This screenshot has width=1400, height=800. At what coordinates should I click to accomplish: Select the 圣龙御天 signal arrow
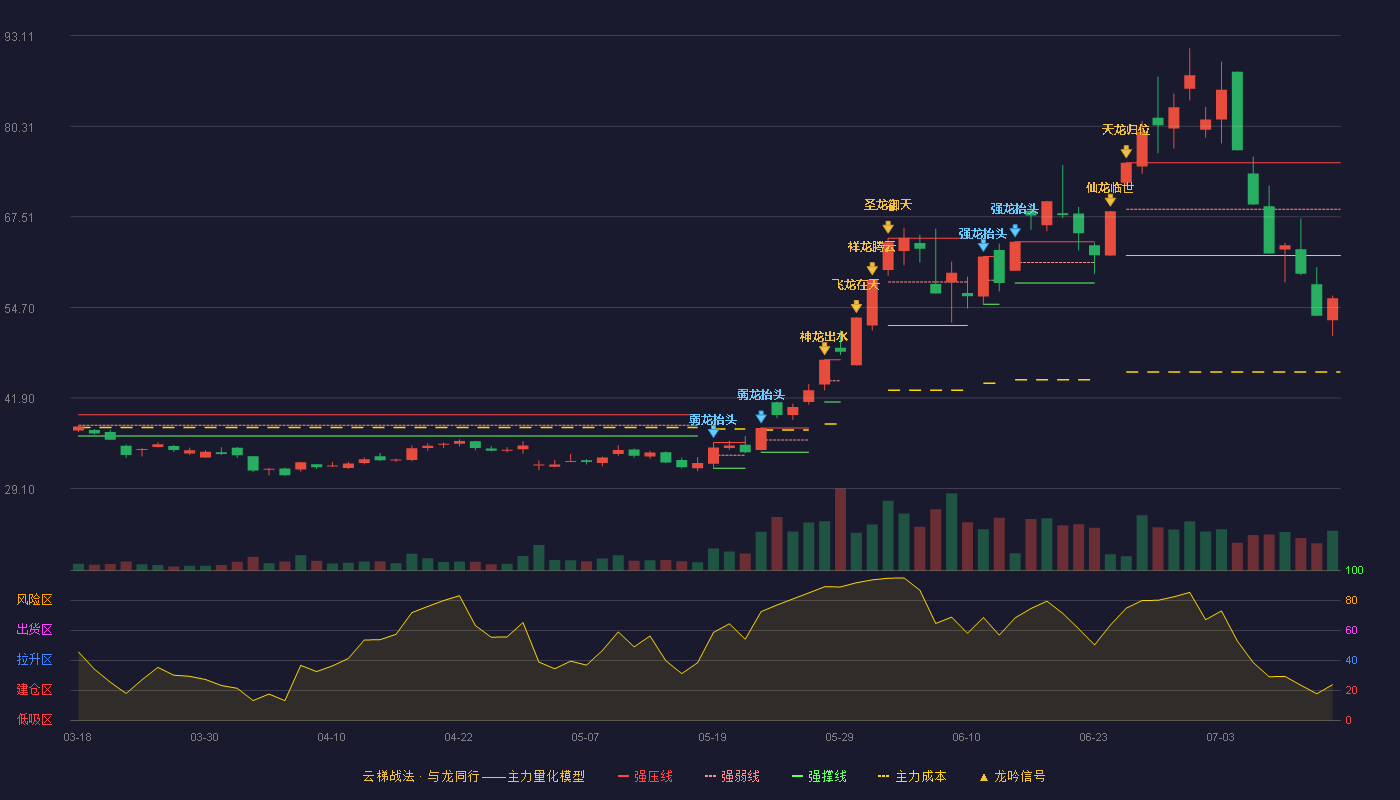pyautogui.click(x=888, y=227)
